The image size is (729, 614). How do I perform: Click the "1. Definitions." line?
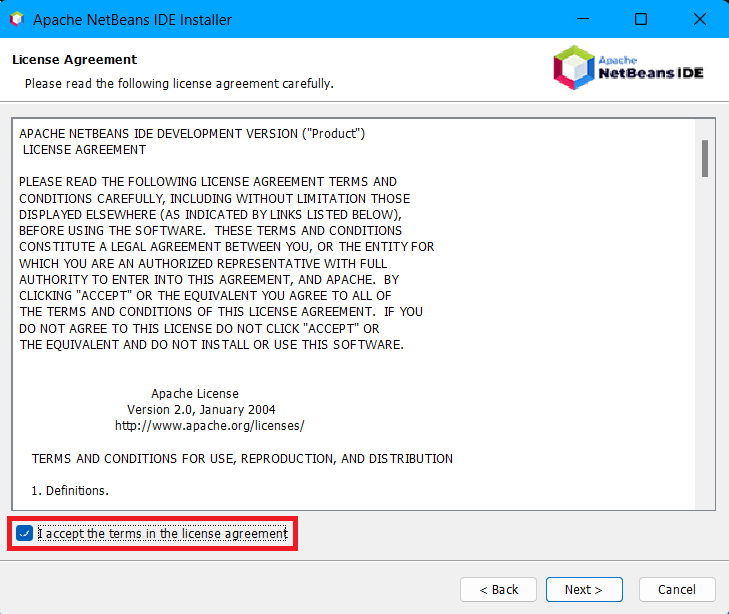coord(70,491)
